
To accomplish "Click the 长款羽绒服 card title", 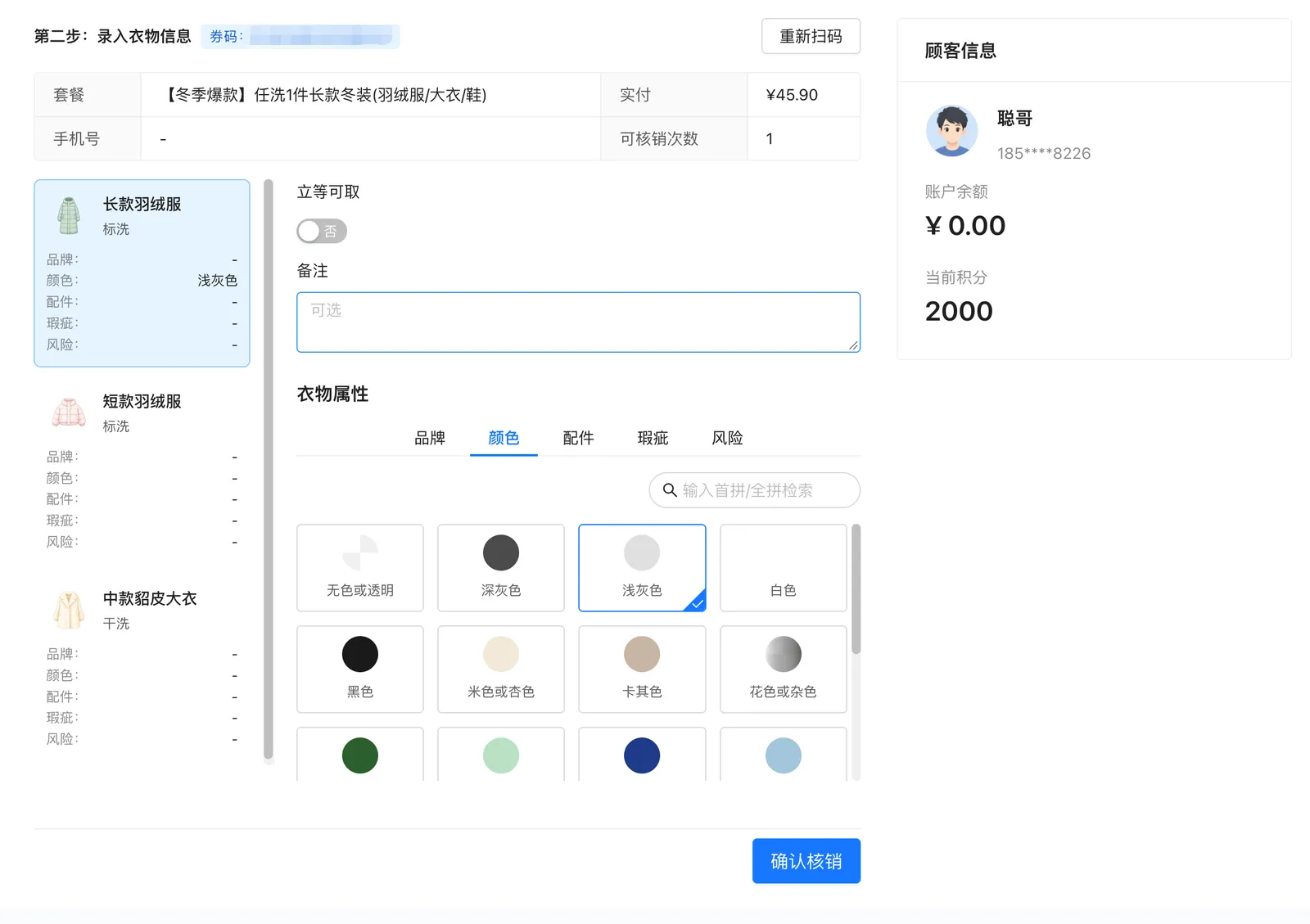I will tap(142, 204).
